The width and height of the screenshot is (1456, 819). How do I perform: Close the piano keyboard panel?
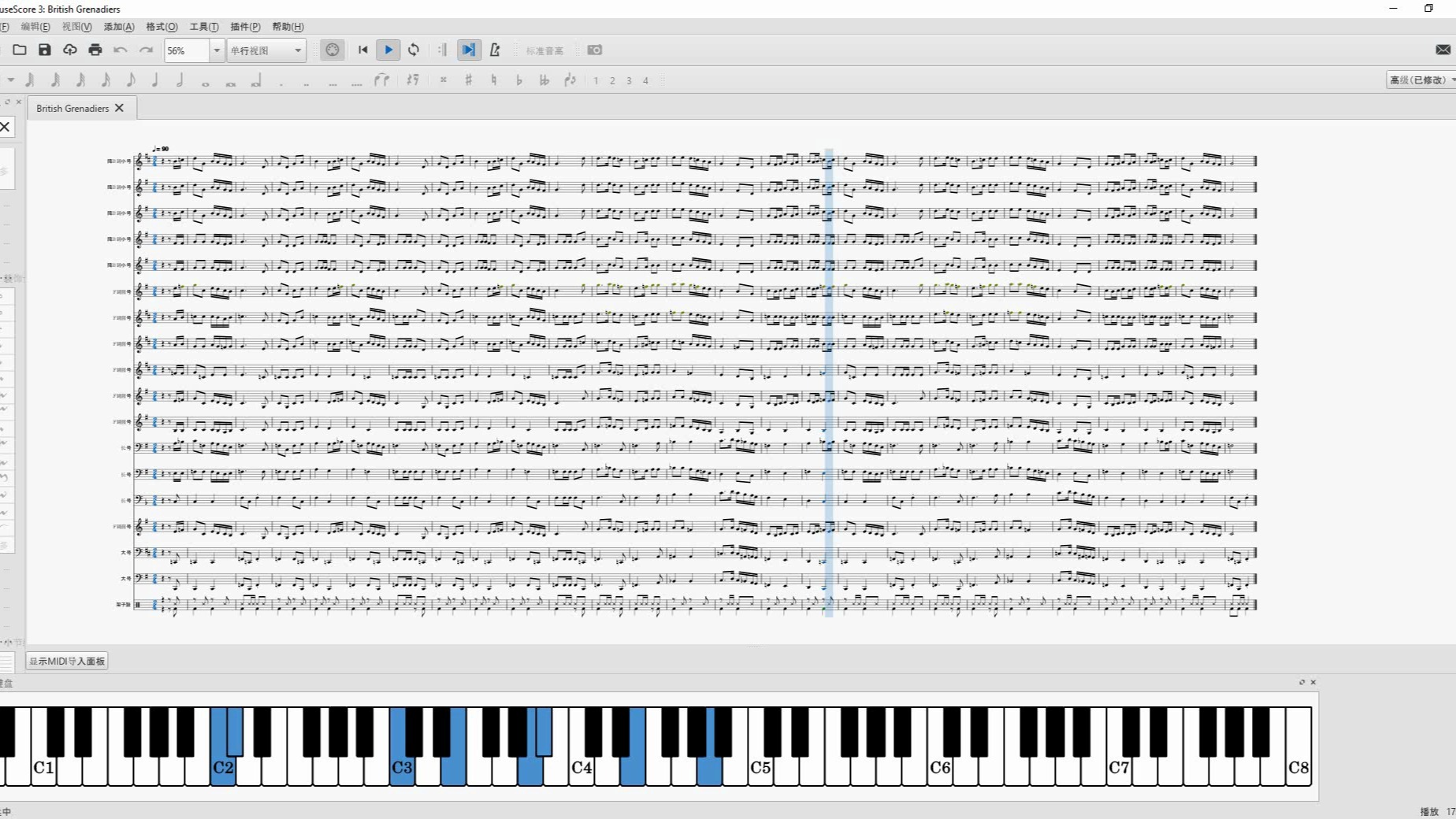click(1313, 682)
